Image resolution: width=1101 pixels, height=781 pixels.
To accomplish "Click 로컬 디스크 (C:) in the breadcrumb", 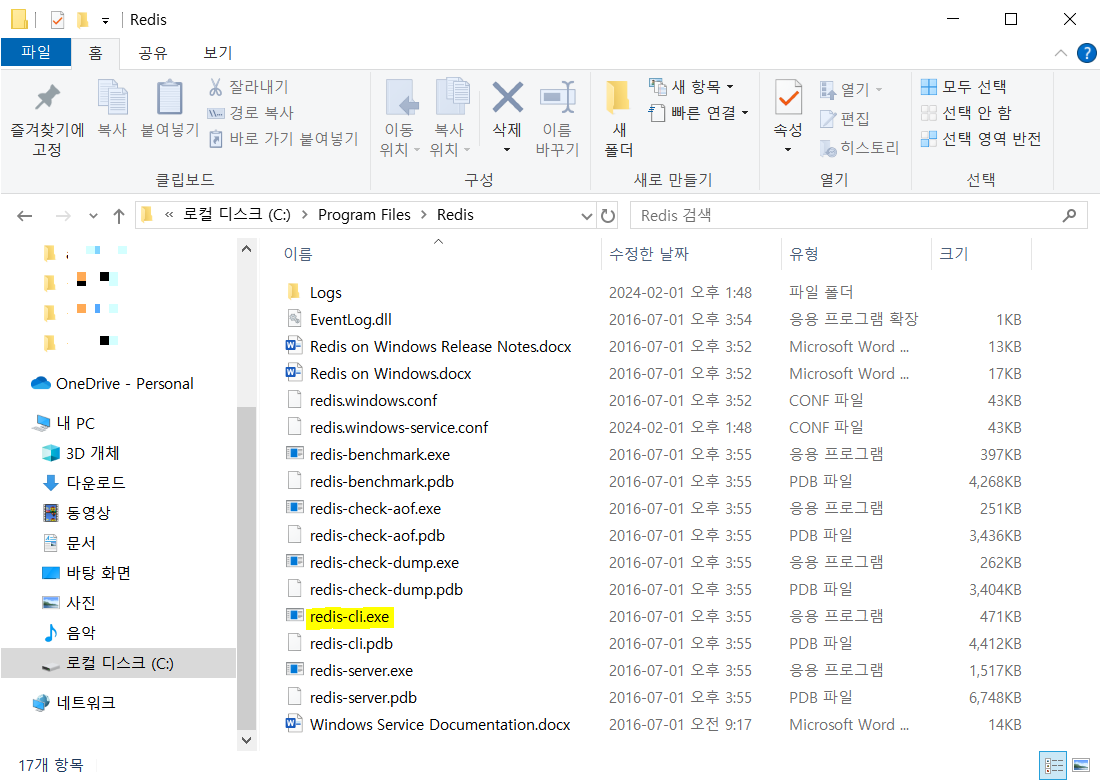I will pos(237,215).
